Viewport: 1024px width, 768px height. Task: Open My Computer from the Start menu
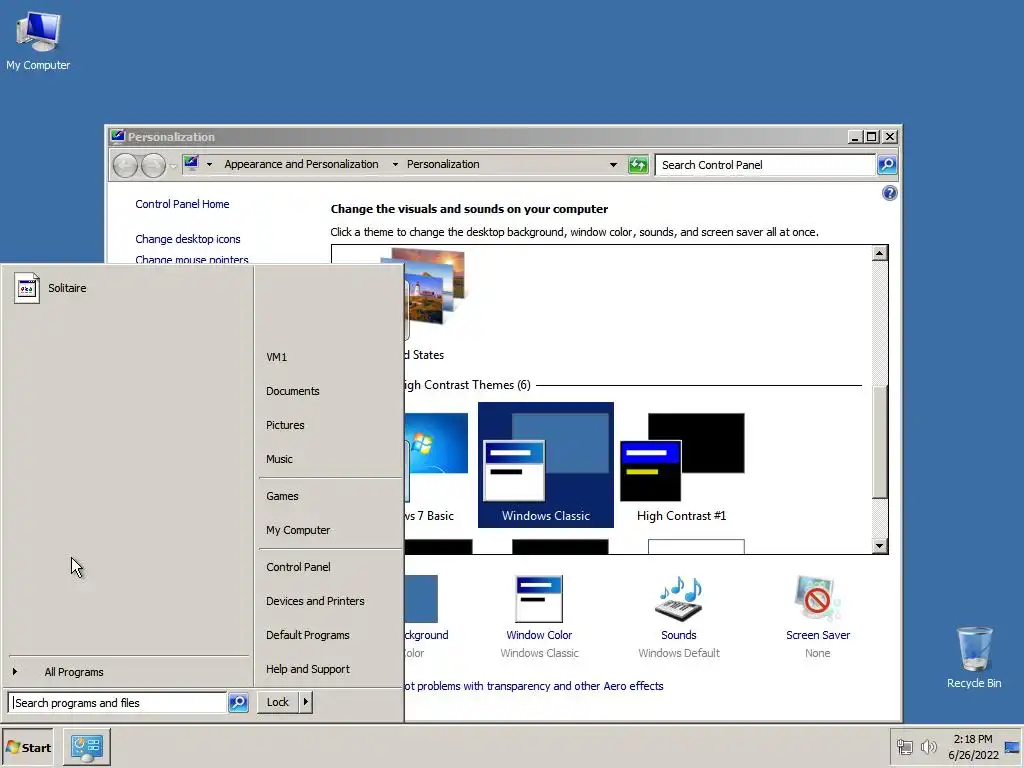[x=298, y=530]
